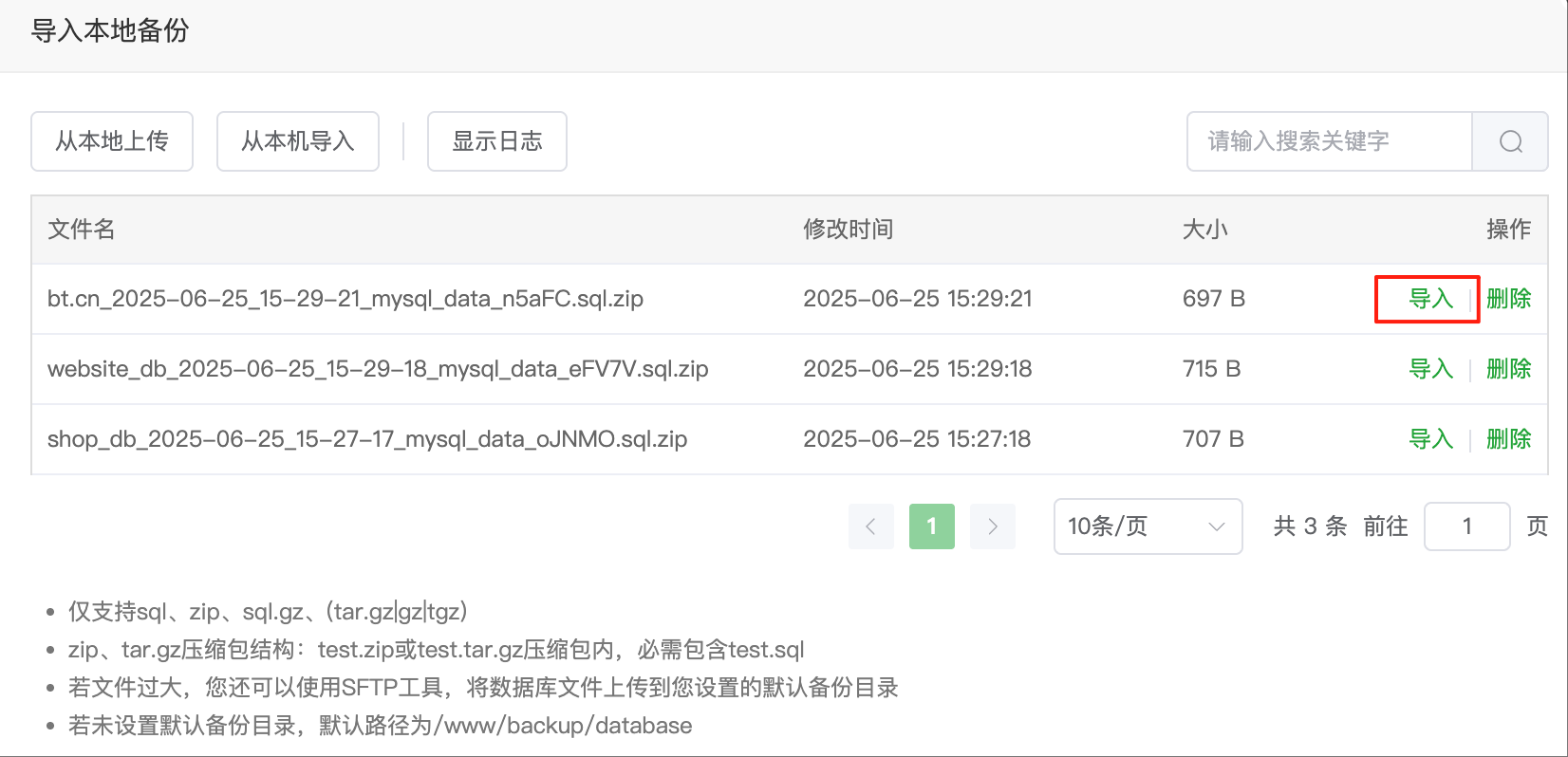
Task: Click the upload from local button
Action: click(112, 141)
